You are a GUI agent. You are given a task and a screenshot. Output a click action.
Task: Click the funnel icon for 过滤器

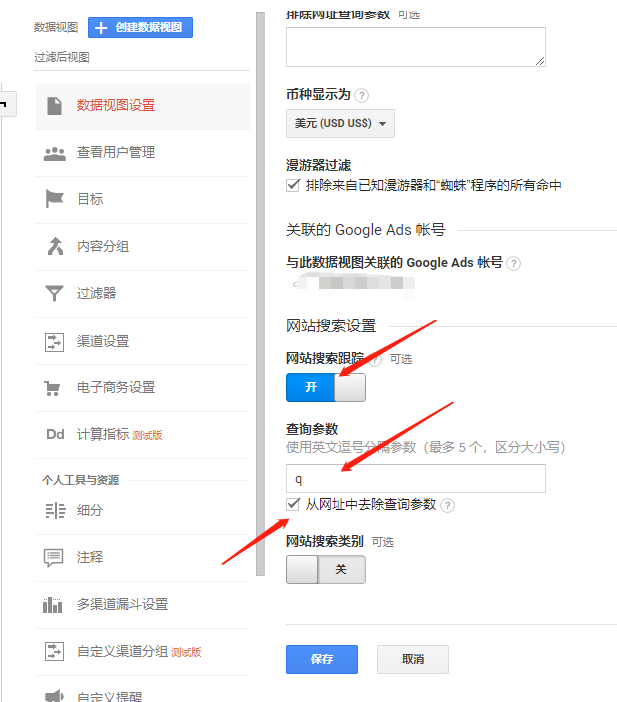pyautogui.click(x=54, y=293)
